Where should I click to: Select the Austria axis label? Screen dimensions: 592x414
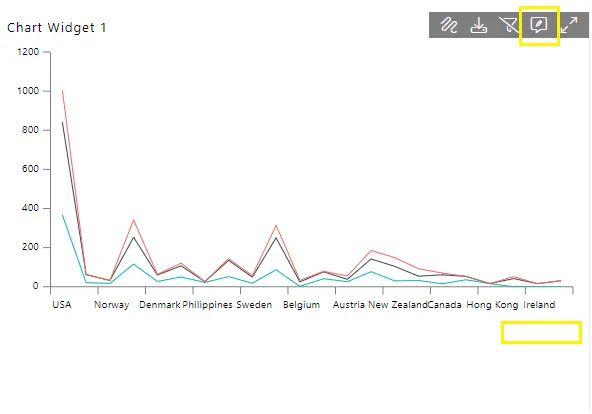pos(349,305)
